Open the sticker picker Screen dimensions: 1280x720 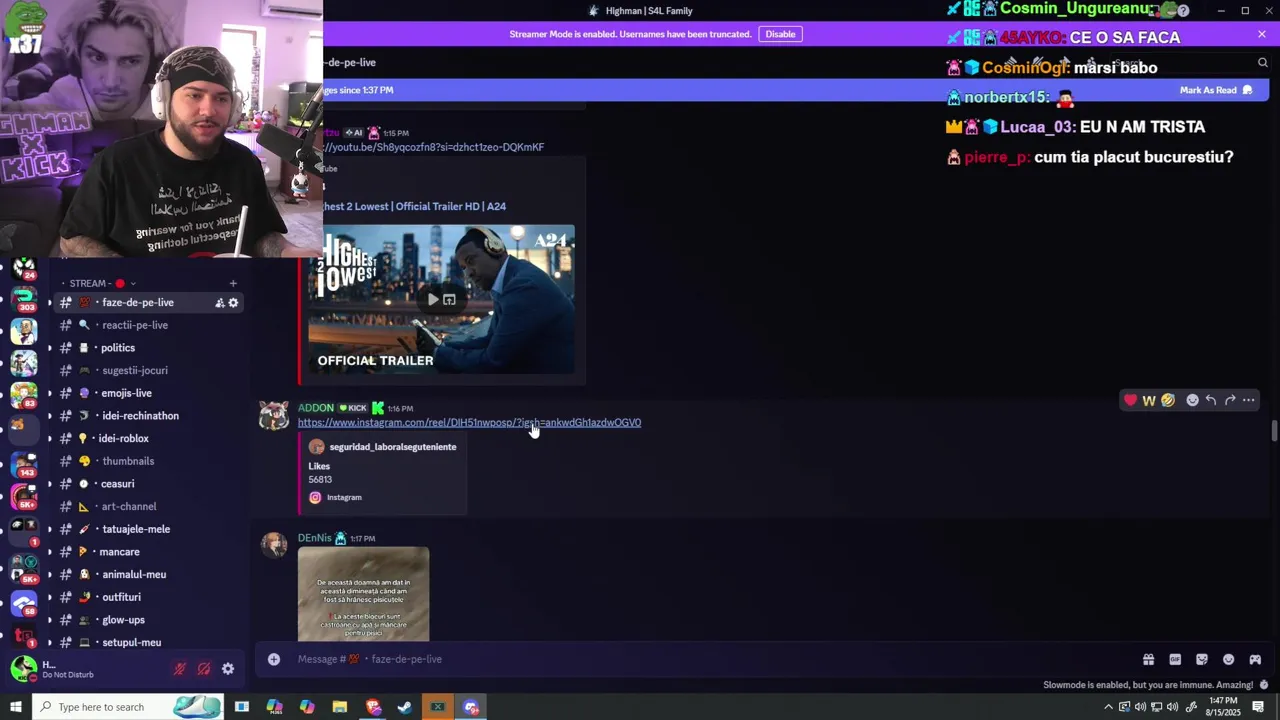coord(1202,659)
